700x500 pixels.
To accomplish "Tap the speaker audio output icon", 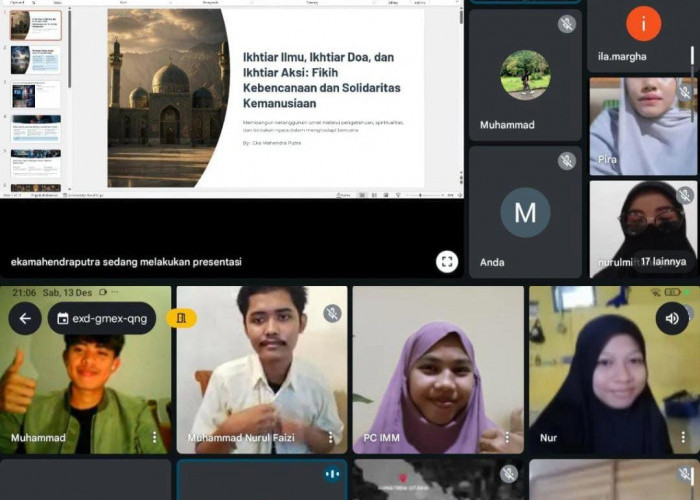I will [672, 318].
